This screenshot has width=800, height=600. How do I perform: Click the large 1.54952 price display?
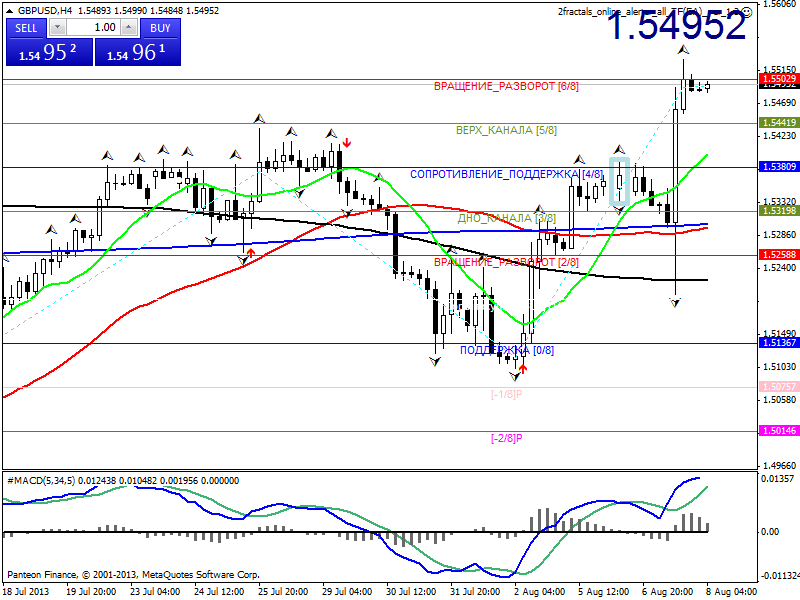click(677, 28)
